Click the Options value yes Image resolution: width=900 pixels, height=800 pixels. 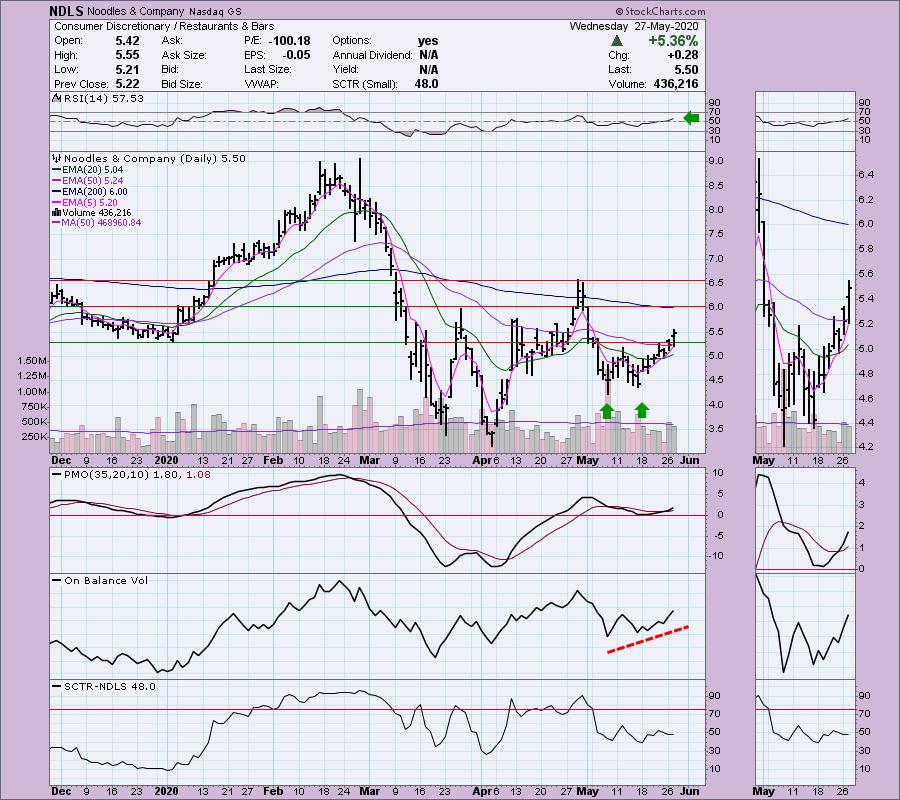coord(428,41)
